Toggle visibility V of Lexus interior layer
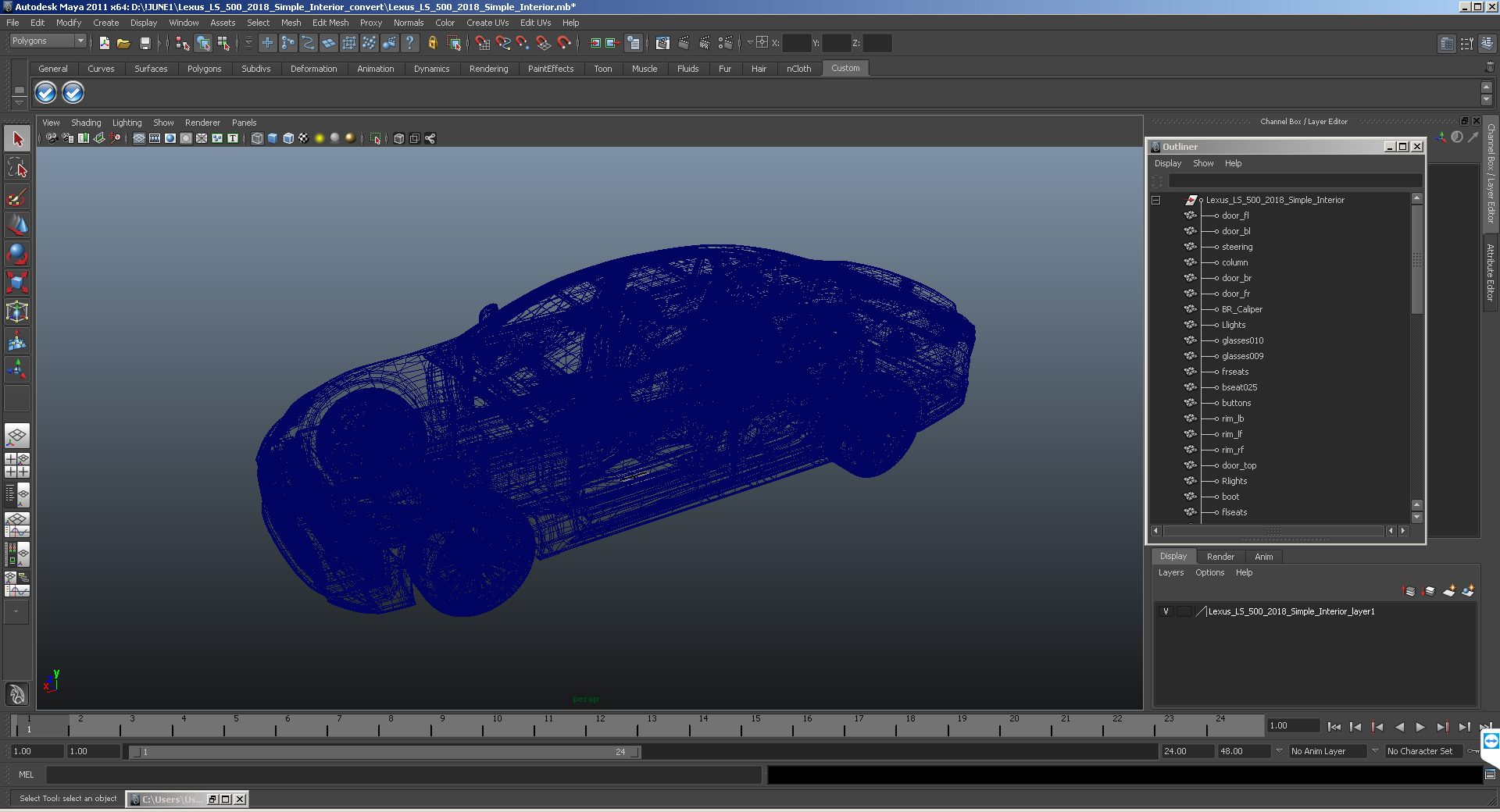Viewport: 1500px width, 812px height. pos(1166,611)
